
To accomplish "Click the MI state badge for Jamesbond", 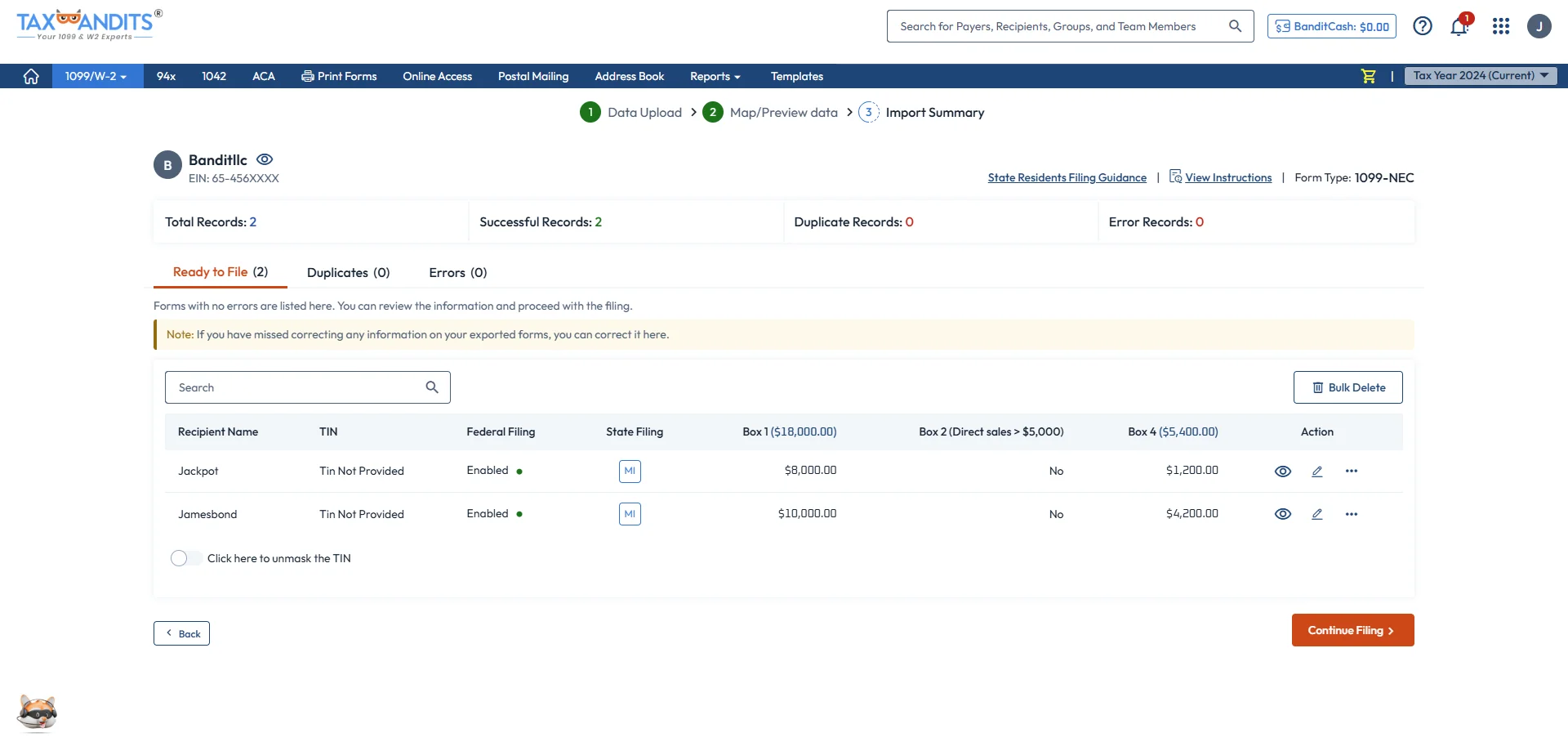I will pos(630,514).
